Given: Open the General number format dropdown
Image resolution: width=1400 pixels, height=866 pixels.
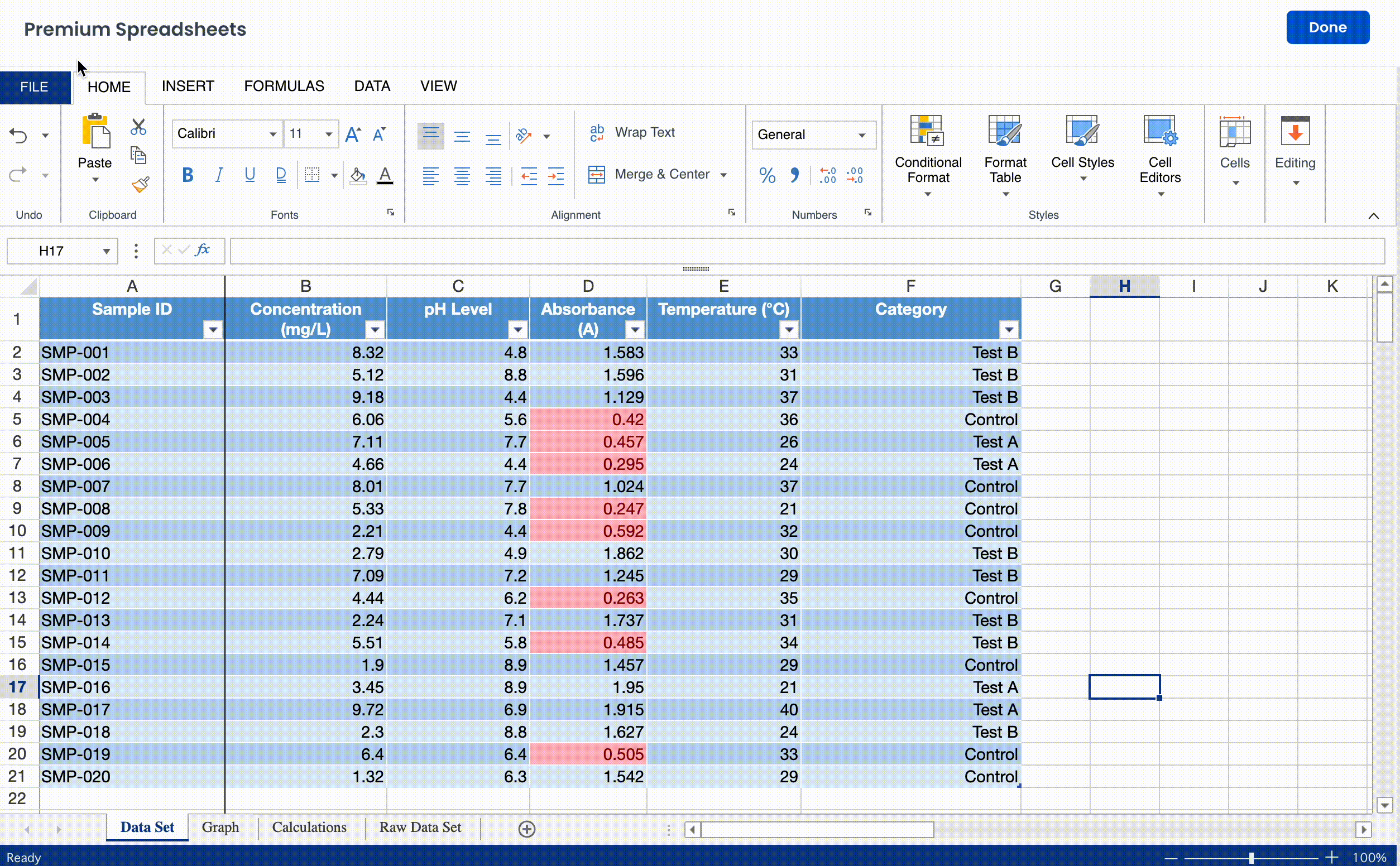Looking at the screenshot, I should pyautogui.click(x=861, y=135).
